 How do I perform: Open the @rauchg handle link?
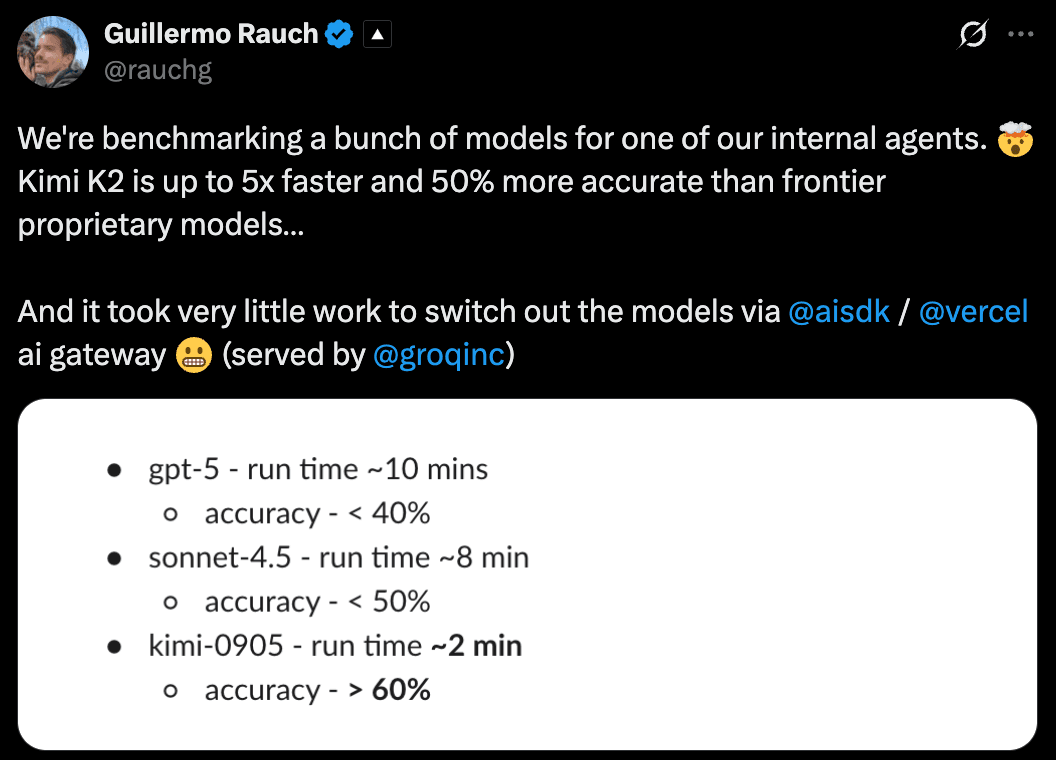(x=158, y=70)
